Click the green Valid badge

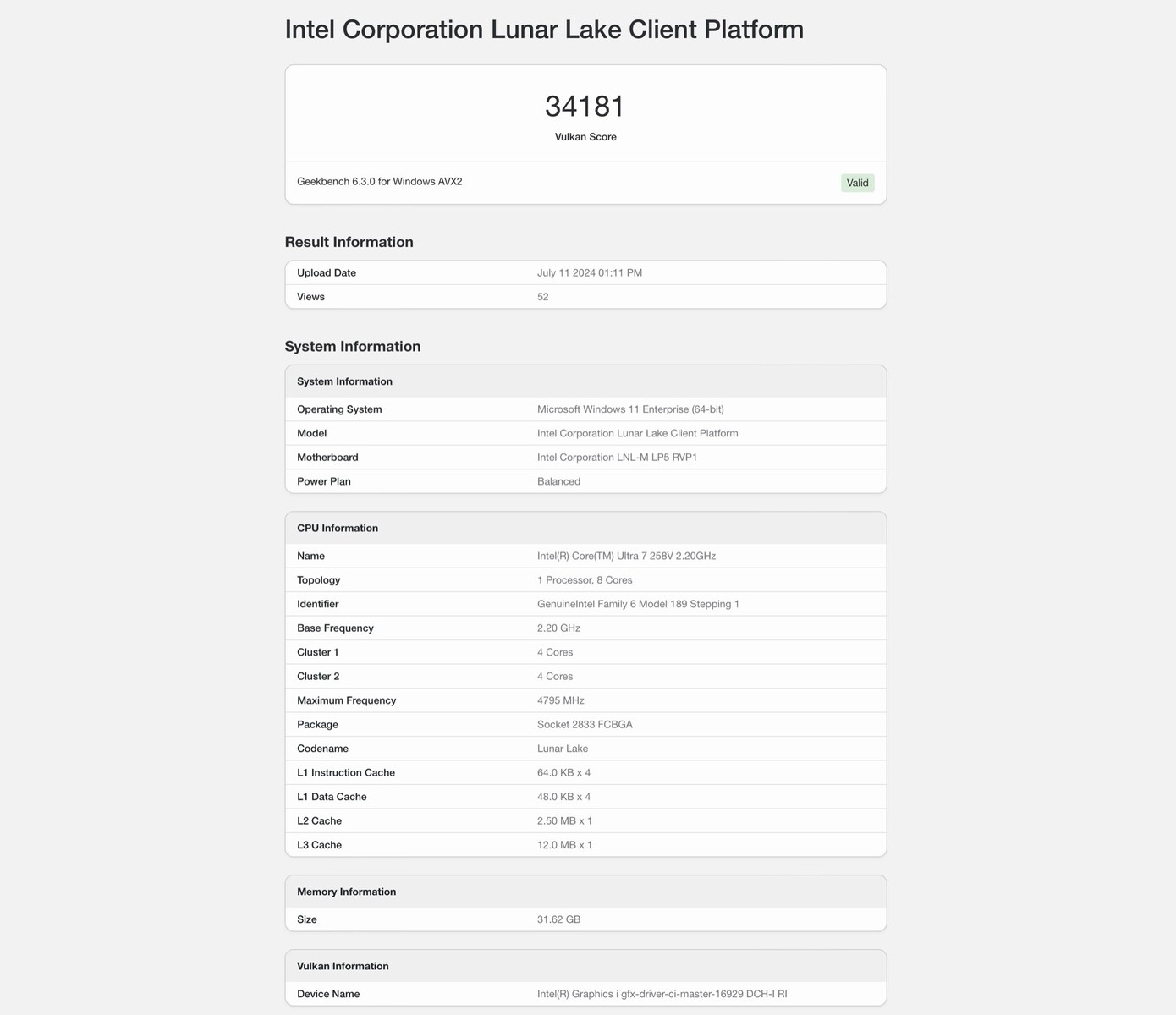(857, 183)
